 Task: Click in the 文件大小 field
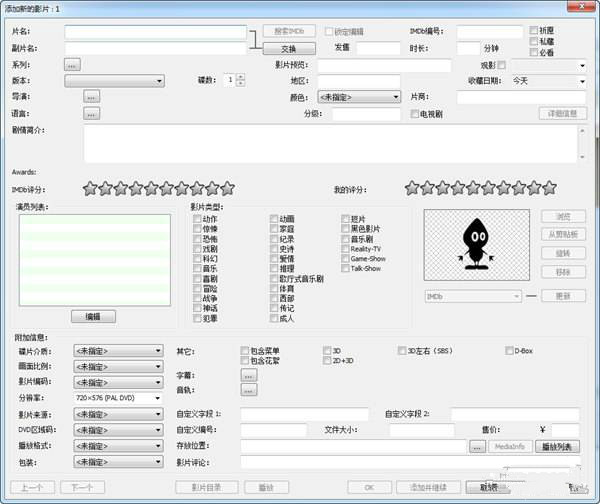(422, 430)
